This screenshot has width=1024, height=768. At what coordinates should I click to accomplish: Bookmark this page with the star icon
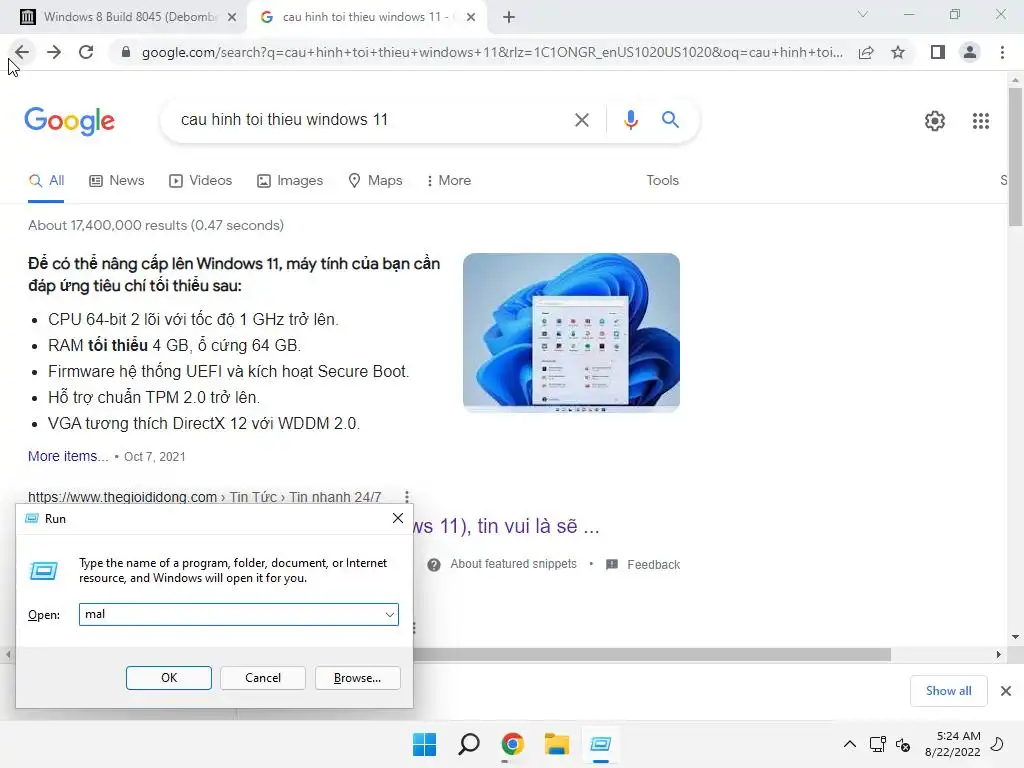click(898, 52)
